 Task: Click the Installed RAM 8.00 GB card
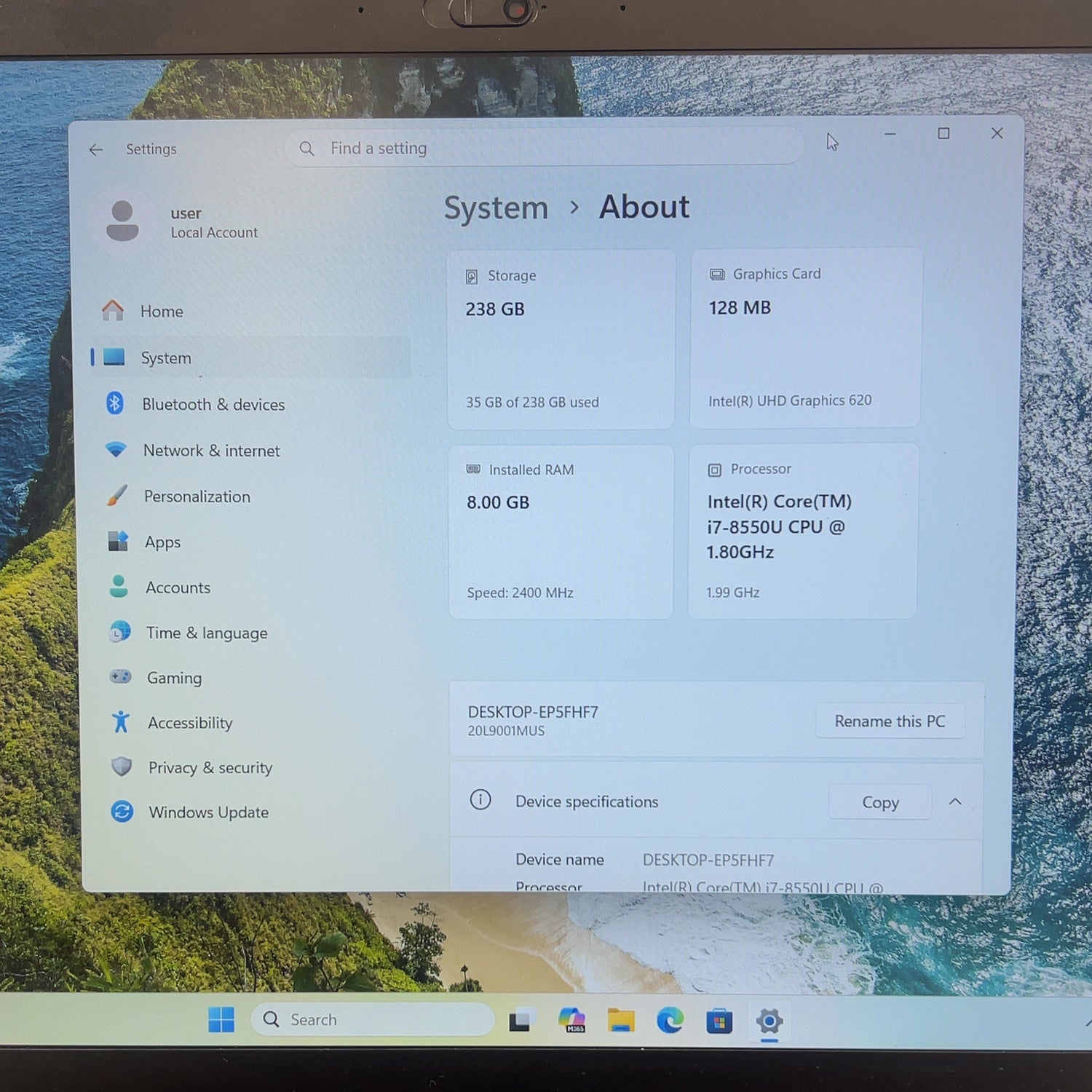(x=561, y=532)
